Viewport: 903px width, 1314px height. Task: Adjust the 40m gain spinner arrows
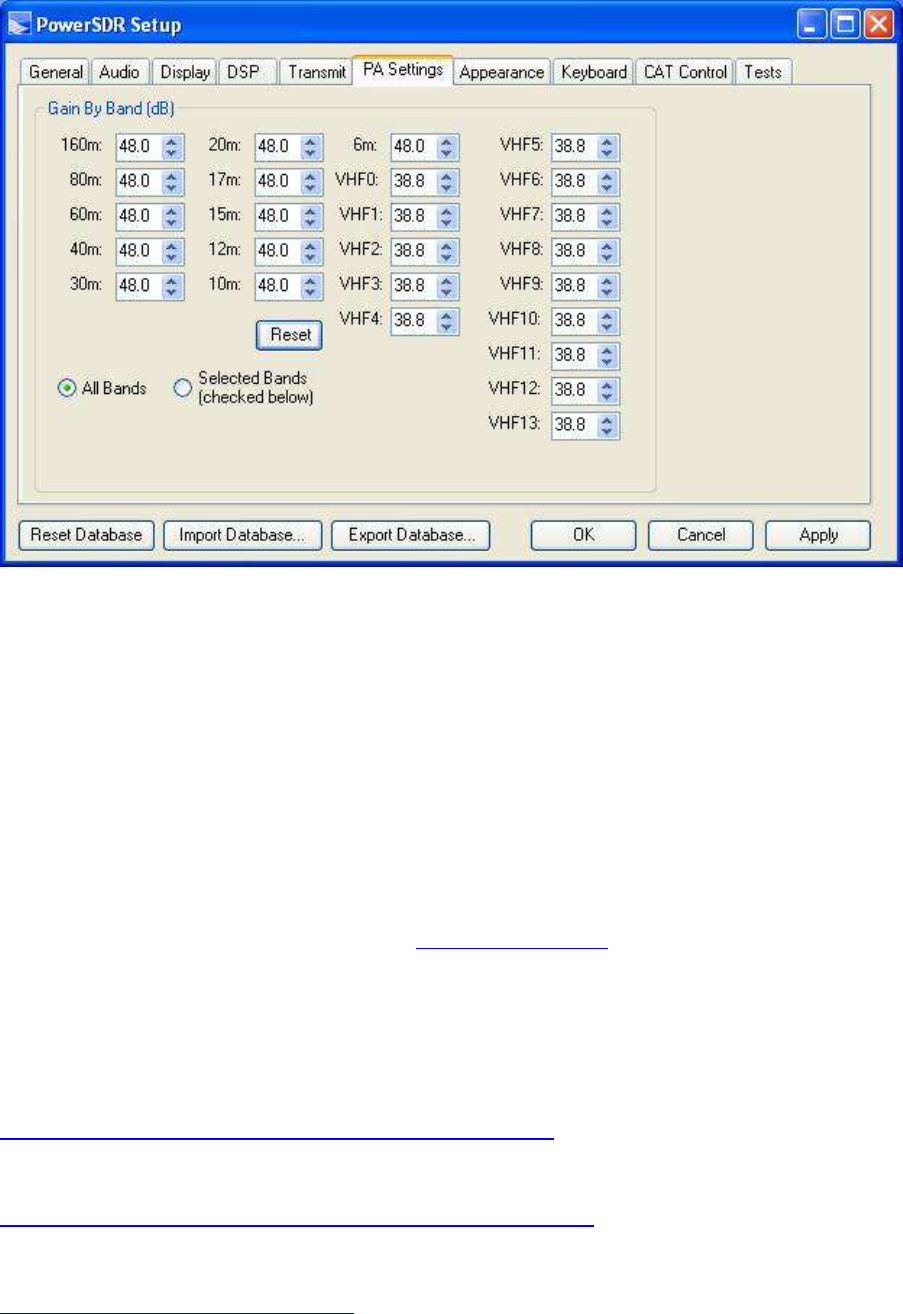(x=173, y=251)
